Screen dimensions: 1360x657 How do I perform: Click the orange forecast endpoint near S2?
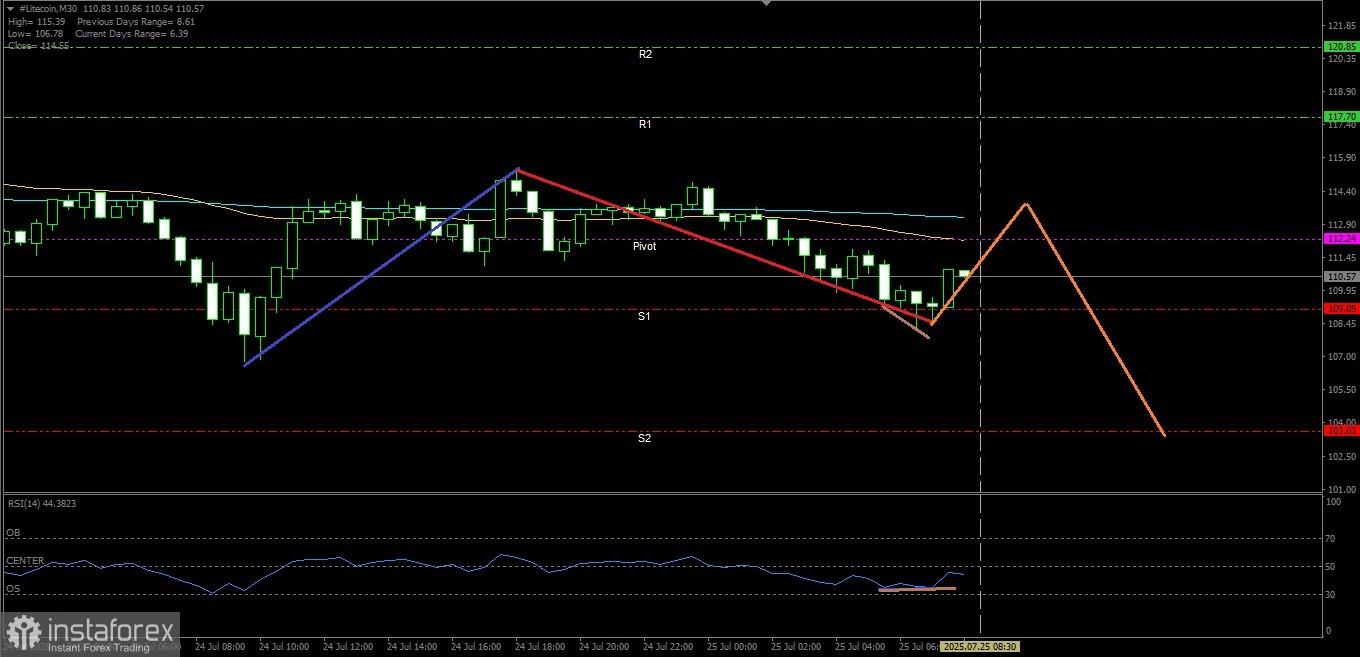1164,435
